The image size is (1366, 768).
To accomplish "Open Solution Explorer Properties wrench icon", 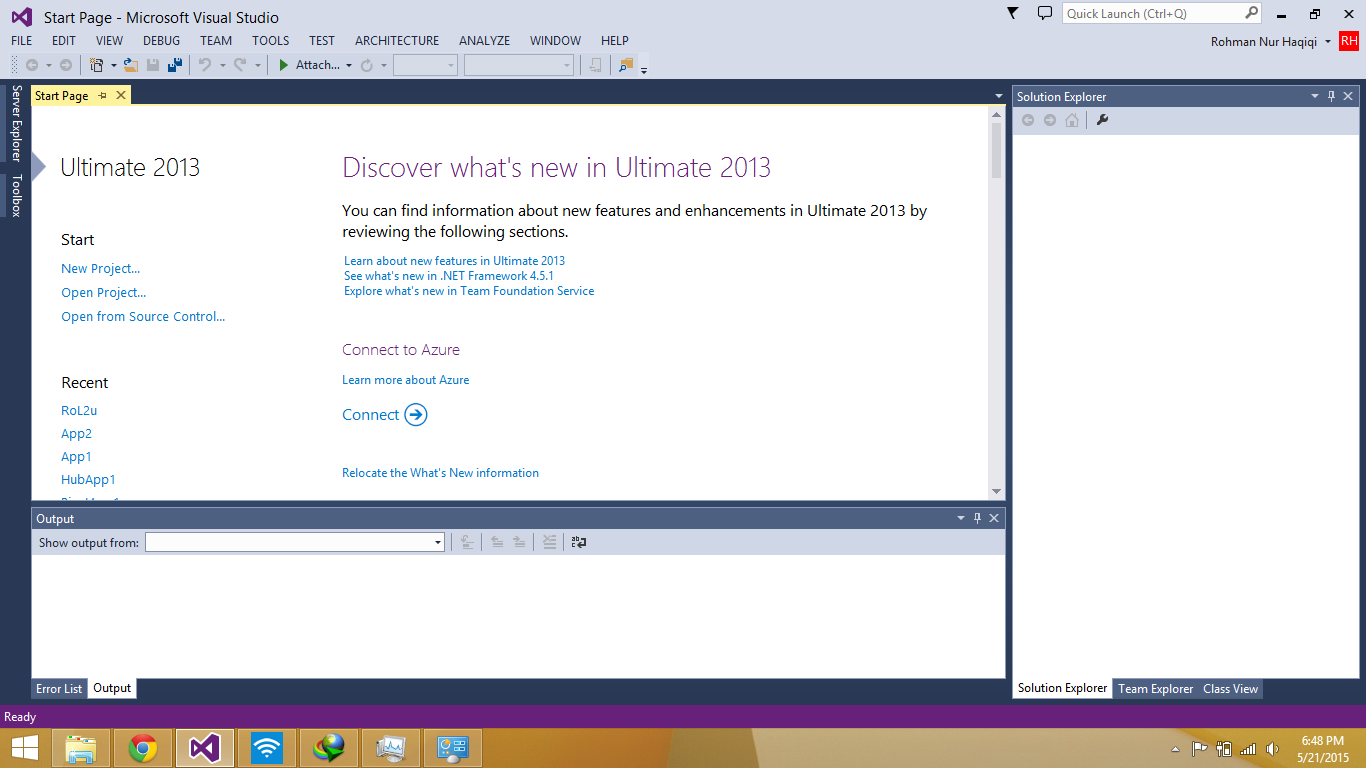I will point(1103,120).
